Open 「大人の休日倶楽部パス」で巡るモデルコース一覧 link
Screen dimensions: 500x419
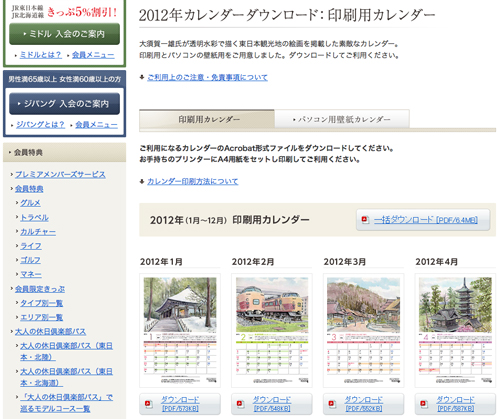pos(66,403)
